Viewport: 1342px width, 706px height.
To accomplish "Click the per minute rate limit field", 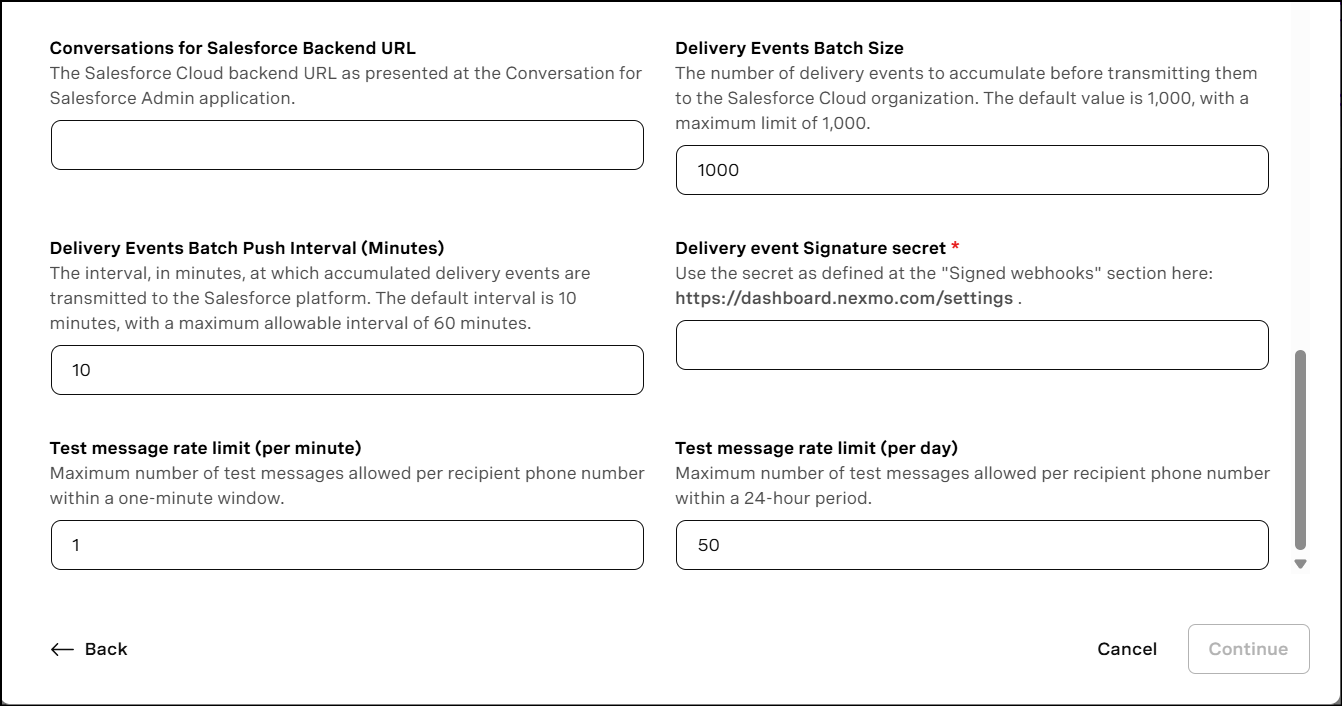I will coord(347,545).
